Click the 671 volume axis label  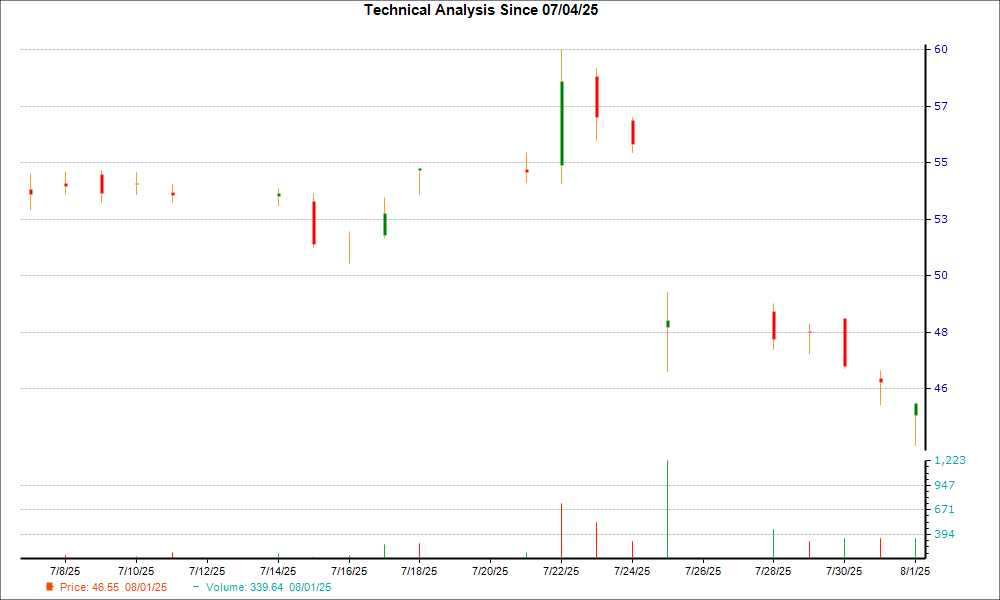click(x=945, y=509)
